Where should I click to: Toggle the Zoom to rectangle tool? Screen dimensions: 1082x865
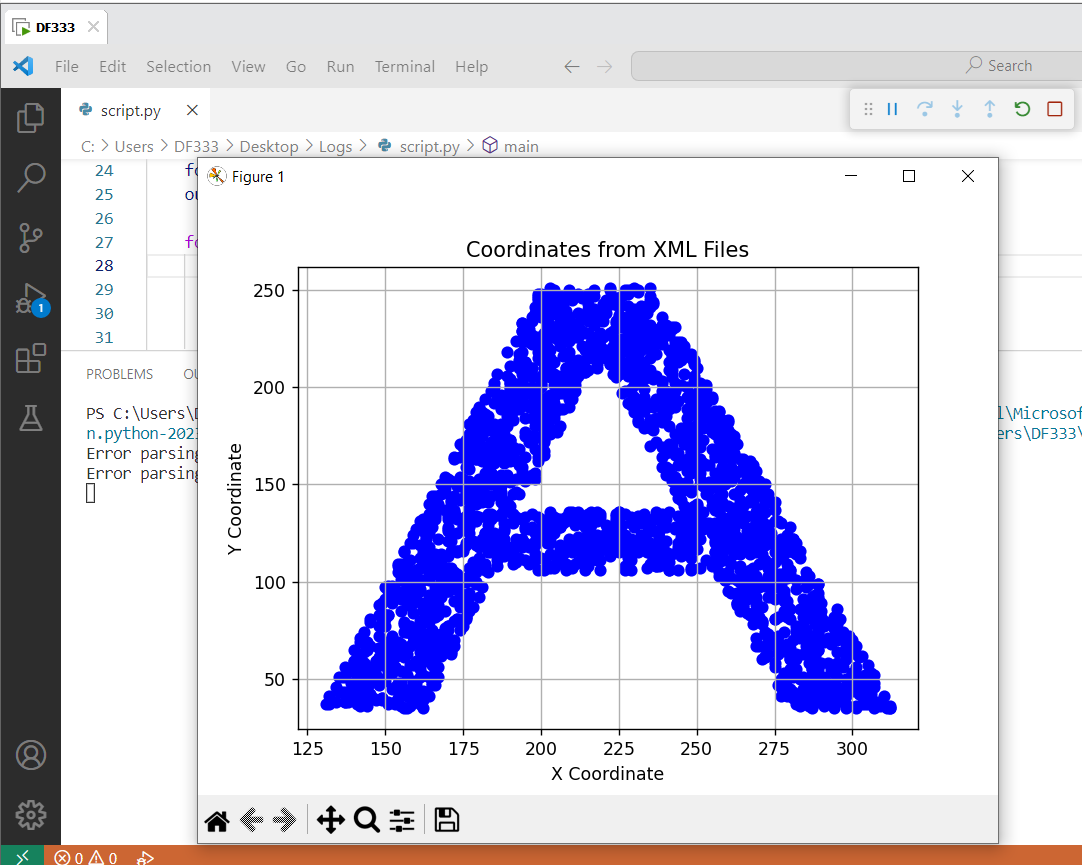pyautogui.click(x=367, y=821)
